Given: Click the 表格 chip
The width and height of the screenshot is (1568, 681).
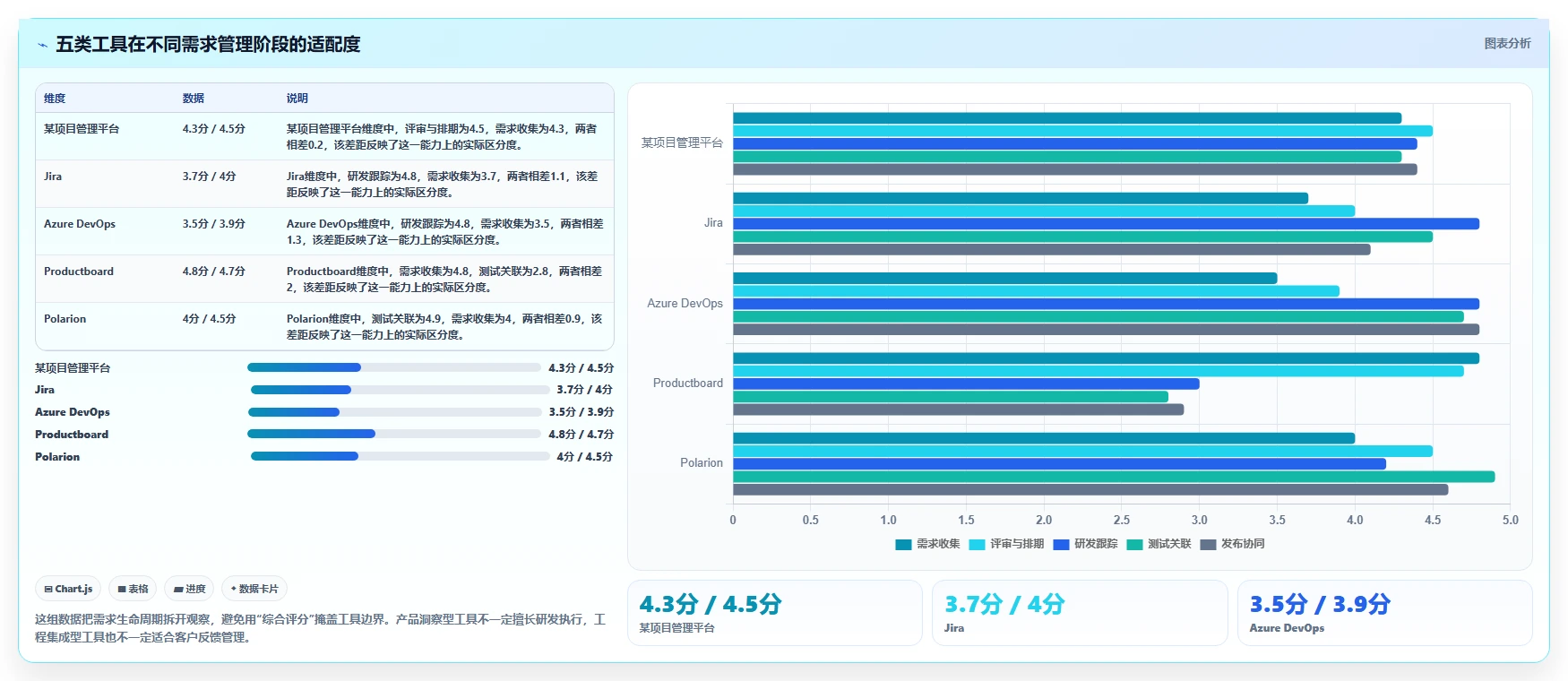Looking at the screenshot, I should pyautogui.click(x=133, y=589).
